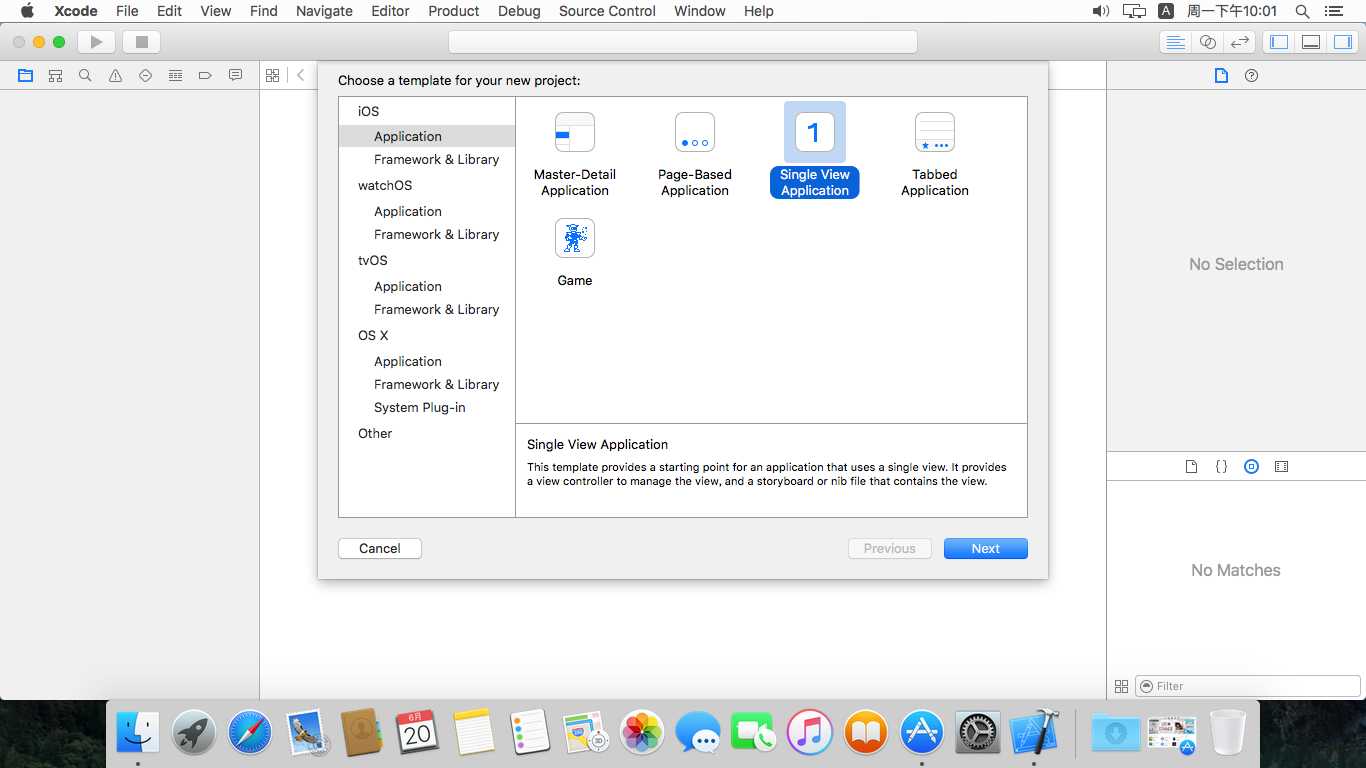
Task: Open the Source Control menu
Action: coord(607,11)
